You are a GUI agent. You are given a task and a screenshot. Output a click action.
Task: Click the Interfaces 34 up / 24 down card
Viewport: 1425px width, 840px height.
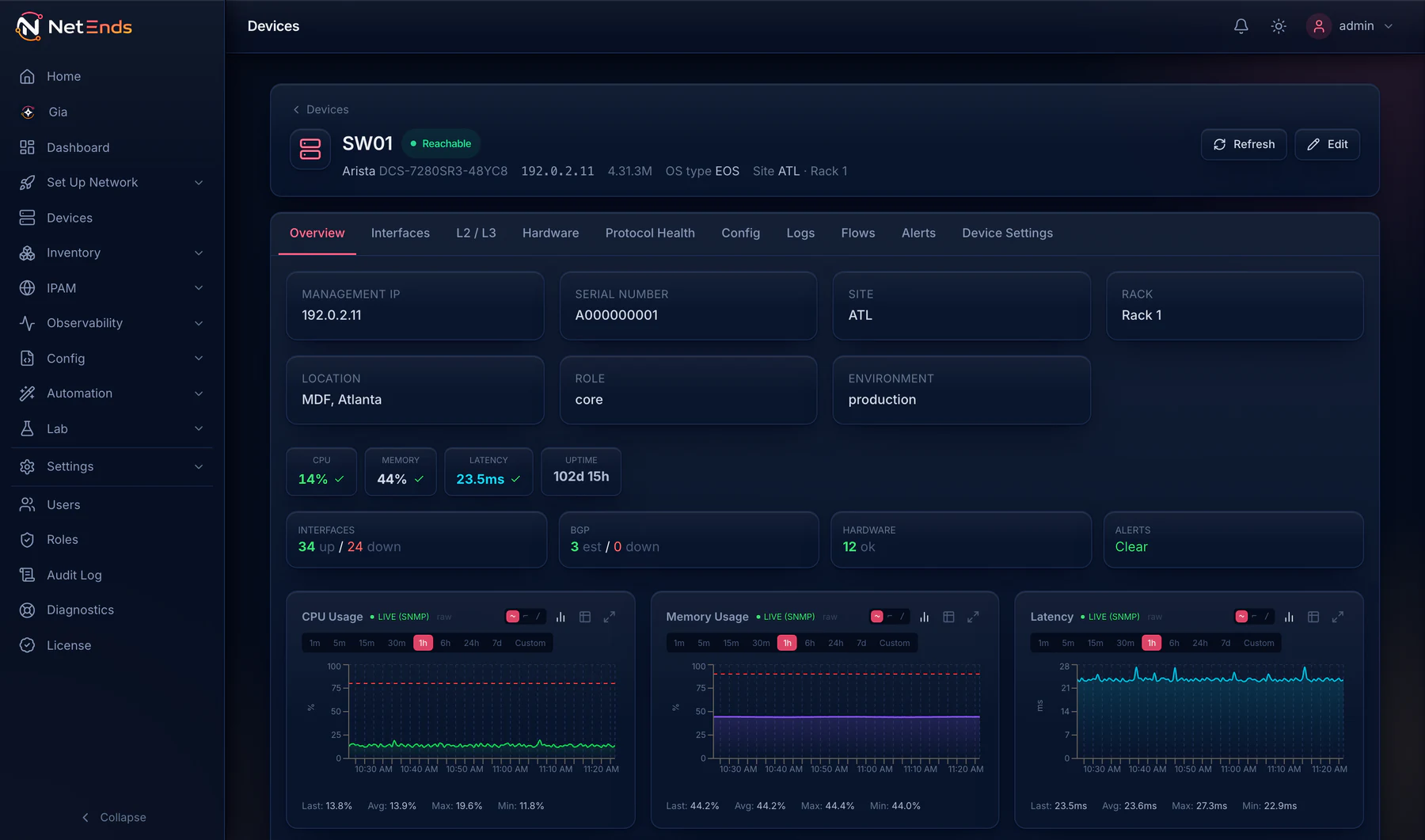tap(416, 539)
